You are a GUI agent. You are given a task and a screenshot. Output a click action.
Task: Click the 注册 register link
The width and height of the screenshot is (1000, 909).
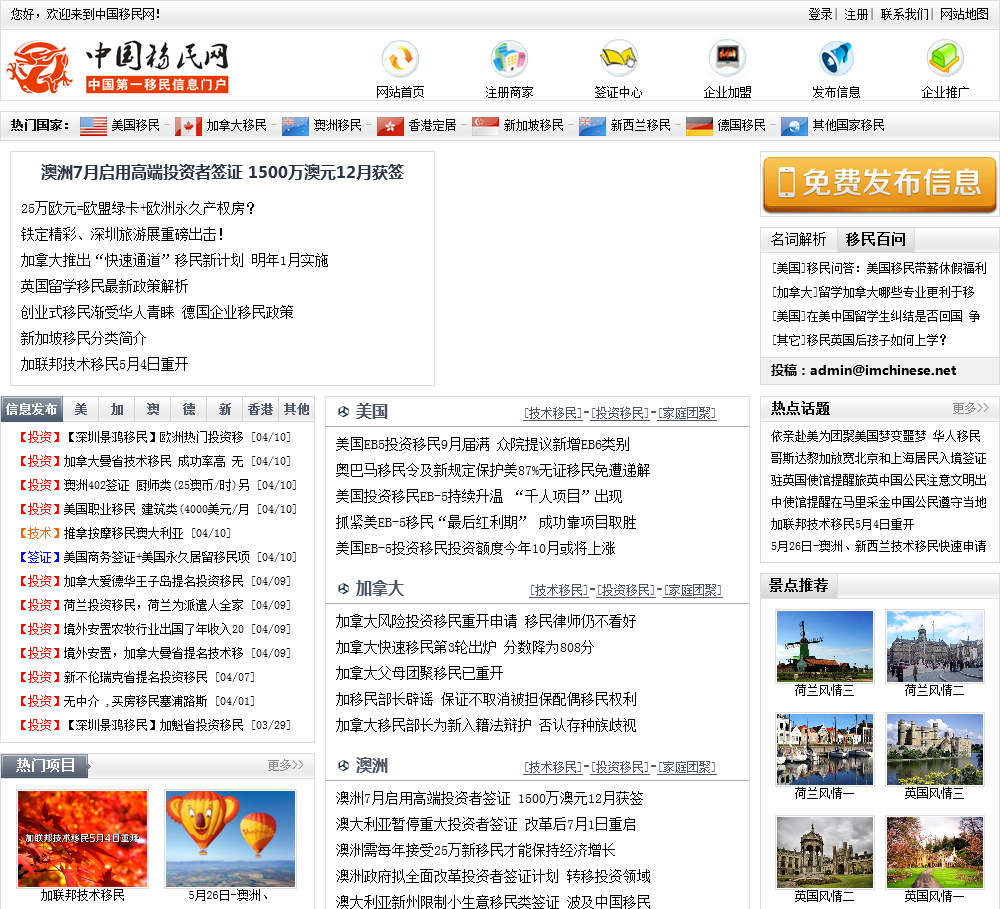(x=857, y=14)
